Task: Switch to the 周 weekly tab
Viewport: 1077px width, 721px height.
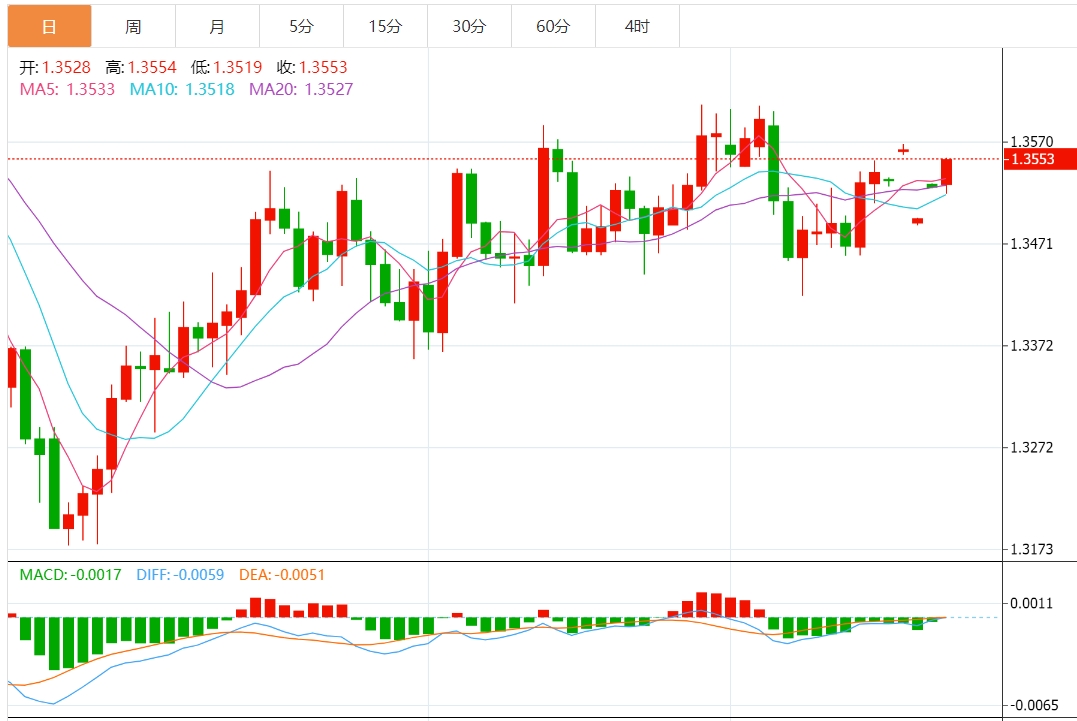Action: coord(133,26)
